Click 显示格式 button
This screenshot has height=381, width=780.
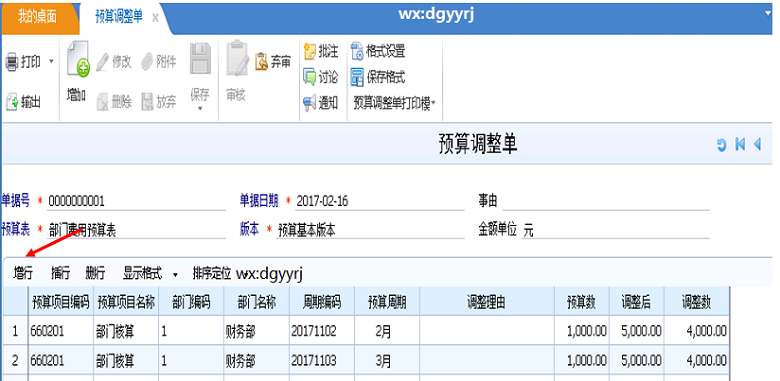click(x=143, y=273)
